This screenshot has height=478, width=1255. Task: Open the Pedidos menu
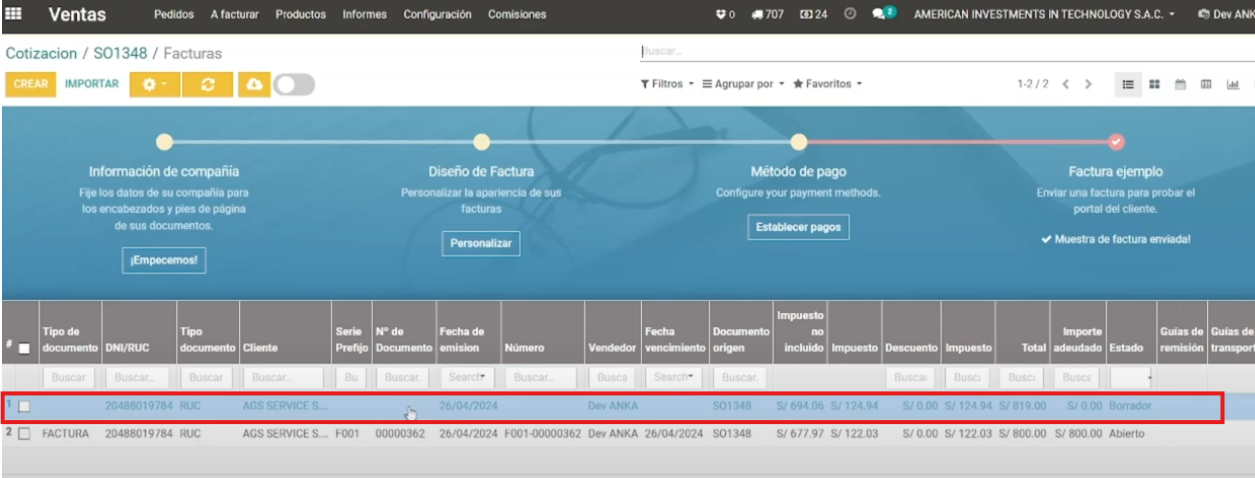point(175,15)
